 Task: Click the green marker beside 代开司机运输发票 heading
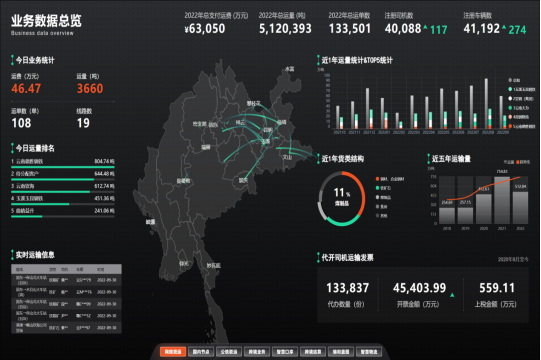click(x=318, y=257)
